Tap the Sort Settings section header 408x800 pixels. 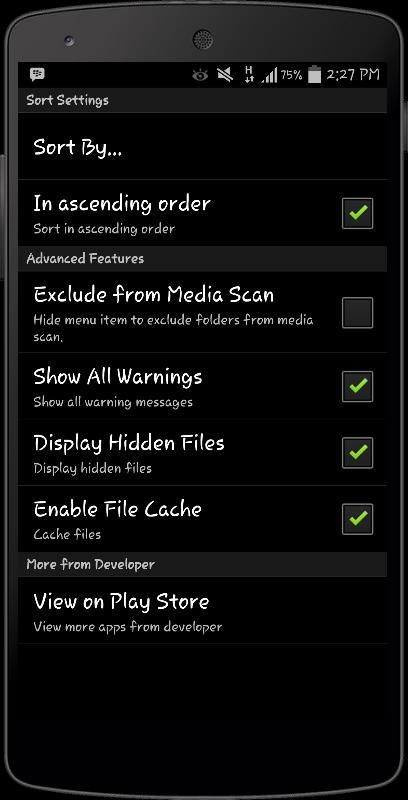click(x=67, y=100)
